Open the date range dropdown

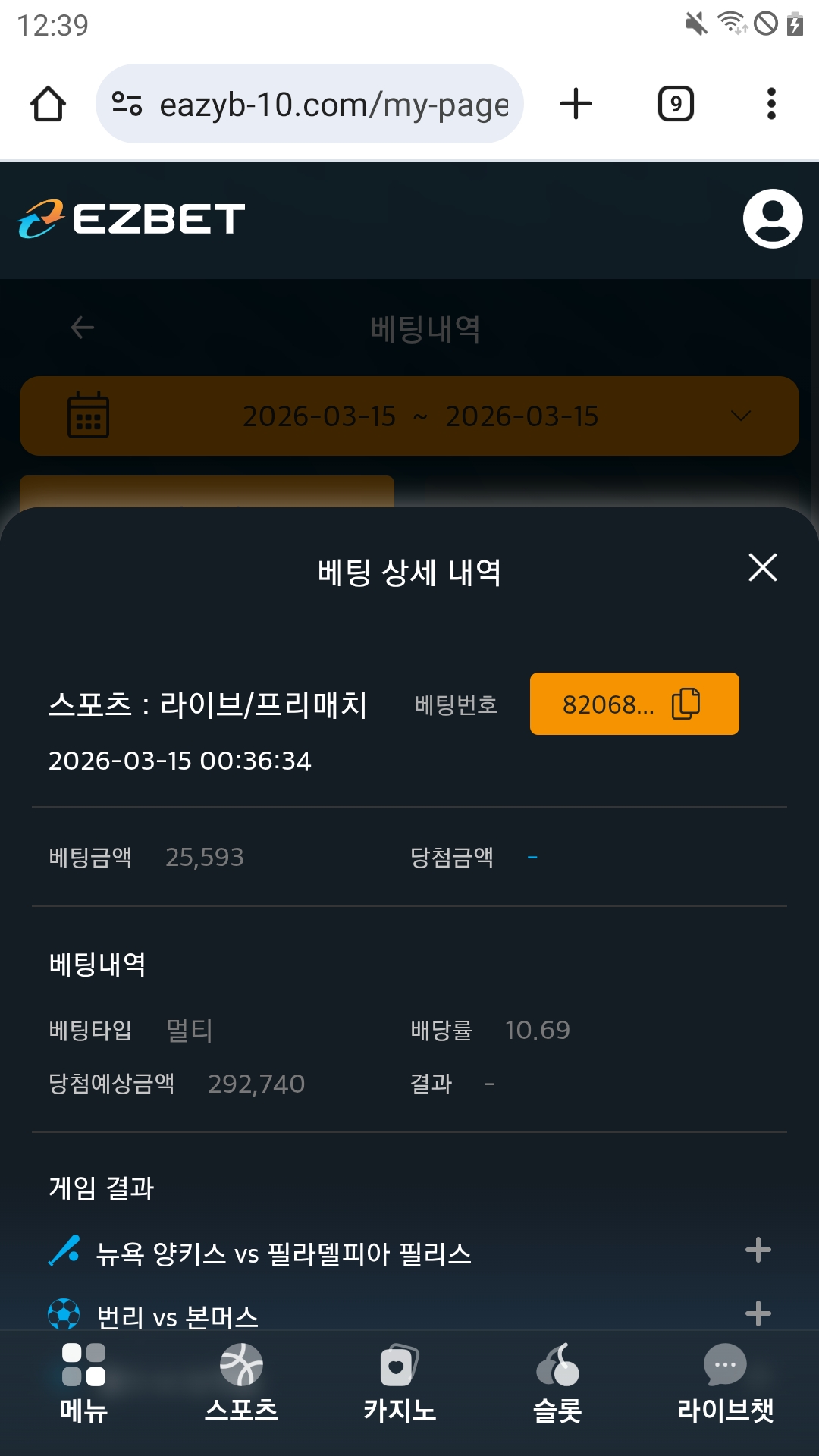(740, 416)
